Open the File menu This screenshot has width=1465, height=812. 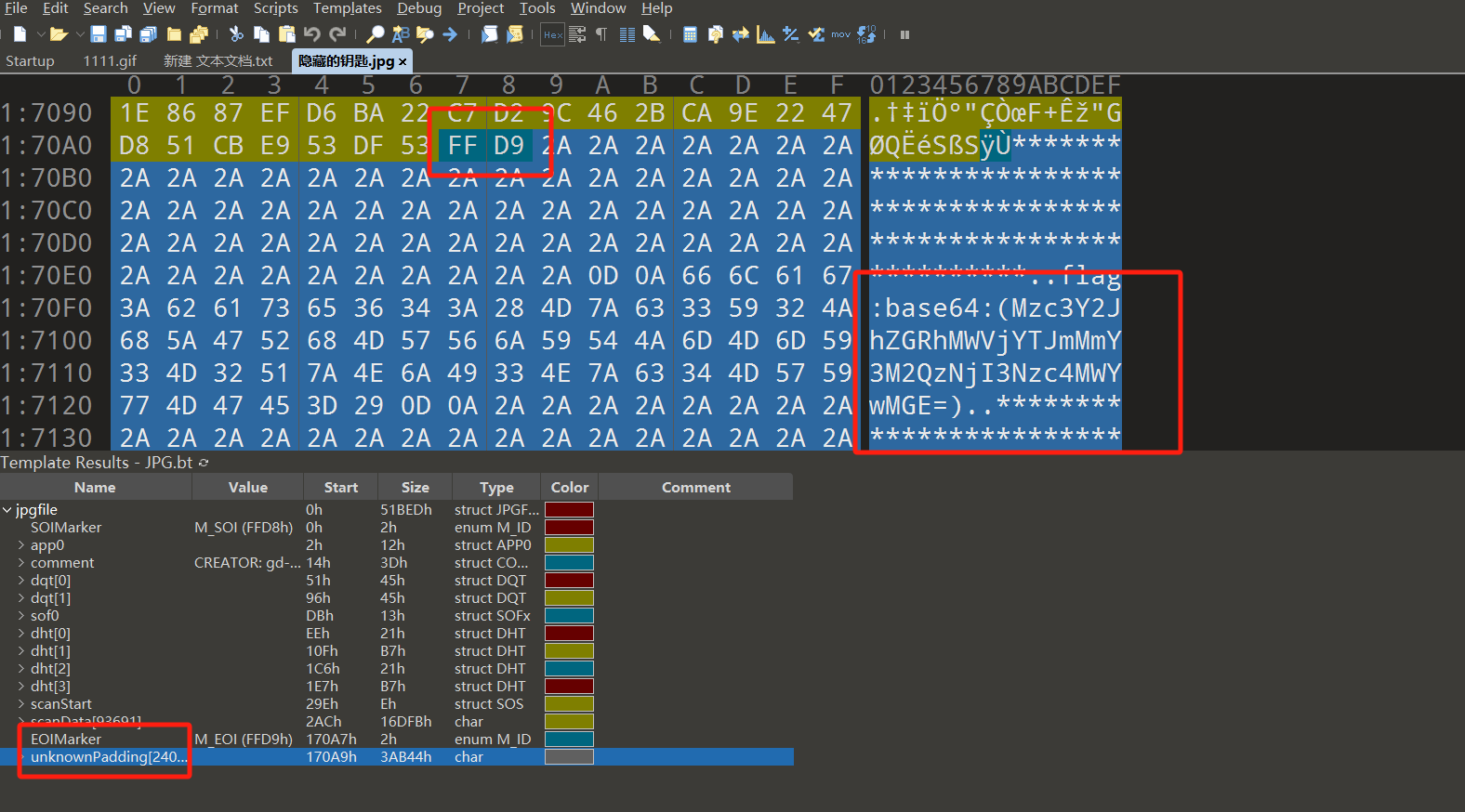16,8
